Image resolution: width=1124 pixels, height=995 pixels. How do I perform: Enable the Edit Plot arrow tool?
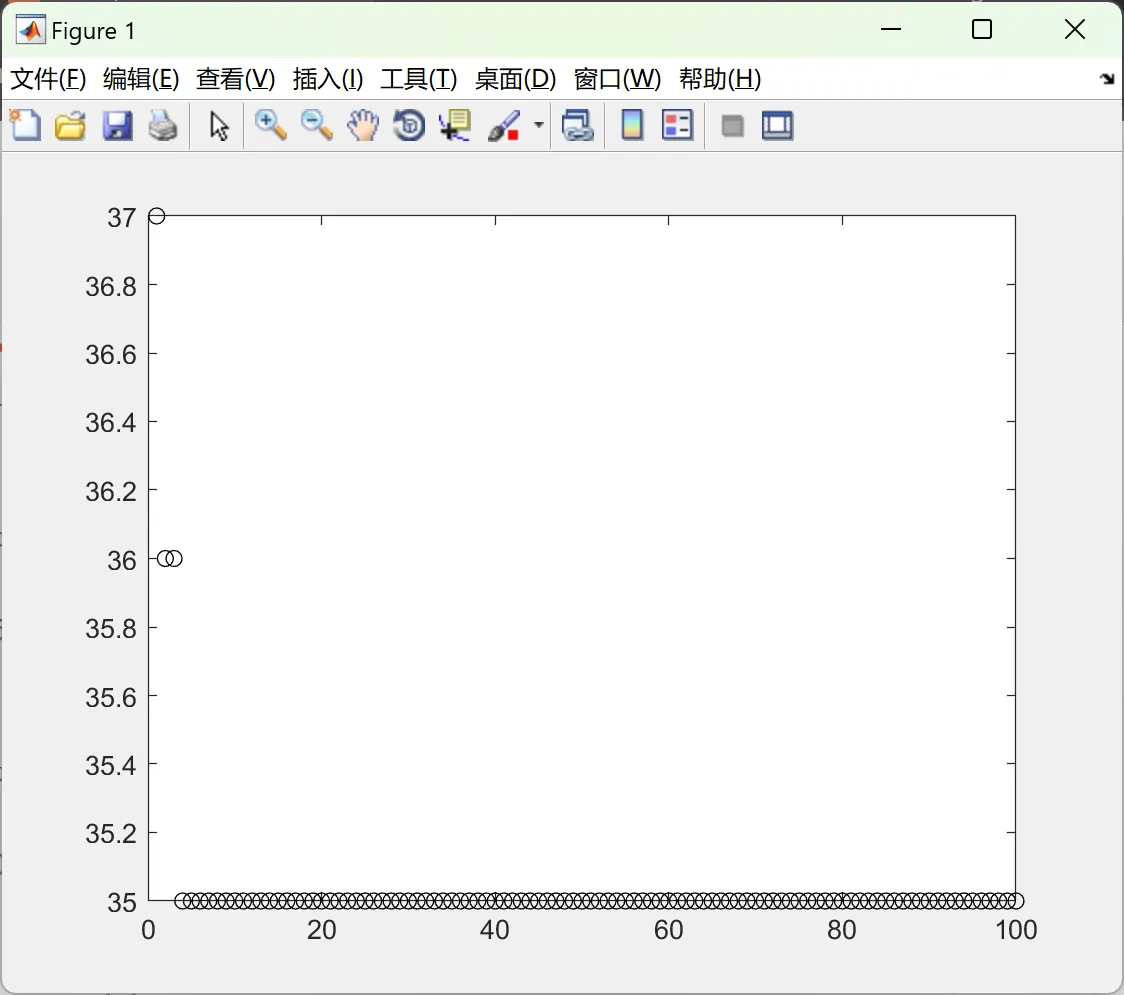pos(219,126)
